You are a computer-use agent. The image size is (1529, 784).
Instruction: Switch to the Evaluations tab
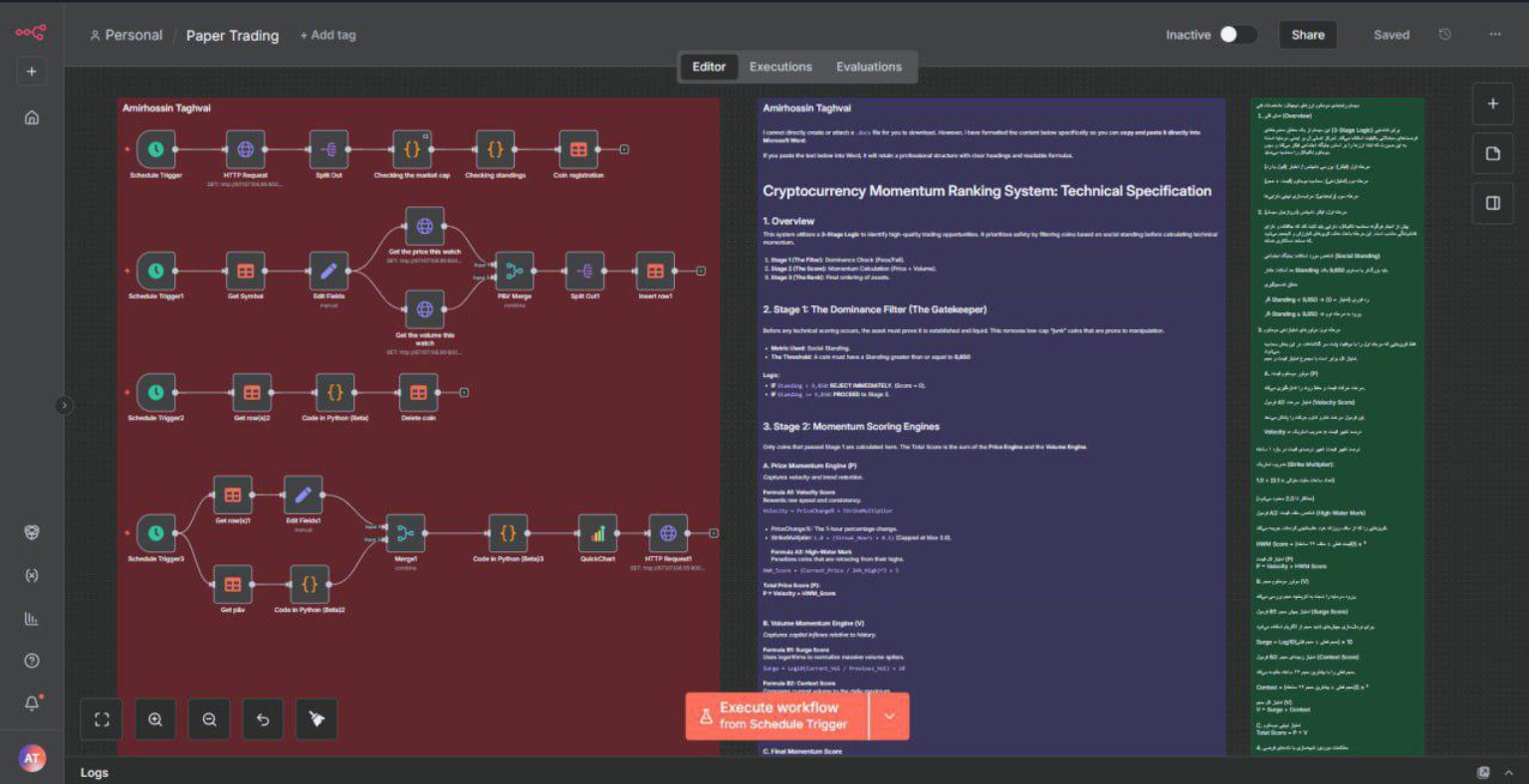pos(869,67)
